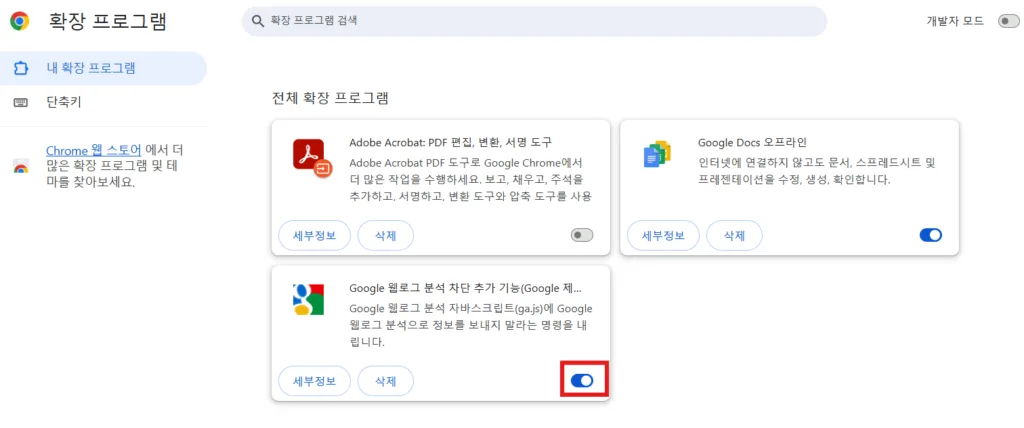Screen dimensions: 1024x428
Task: Click the Chrome Web Store rainbow icon
Action: coord(21,167)
